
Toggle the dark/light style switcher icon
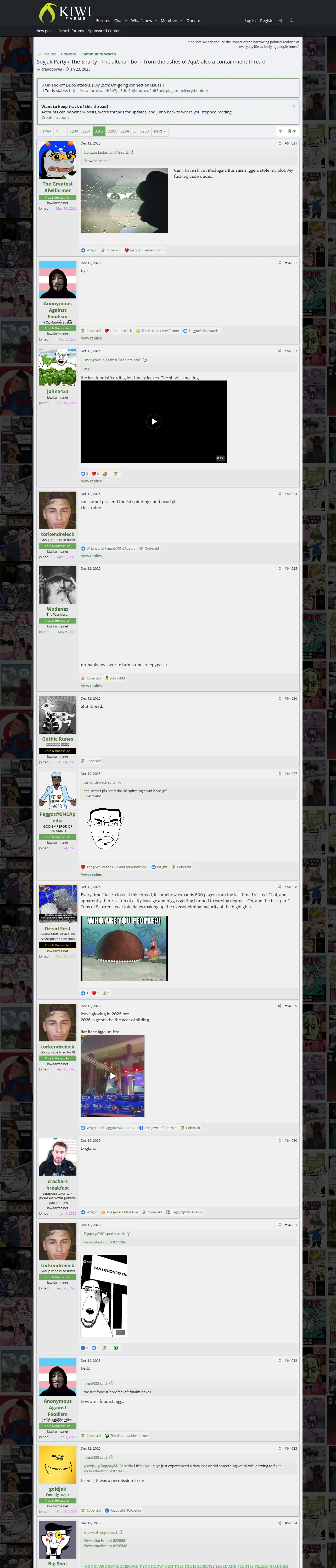(x=281, y=21)
